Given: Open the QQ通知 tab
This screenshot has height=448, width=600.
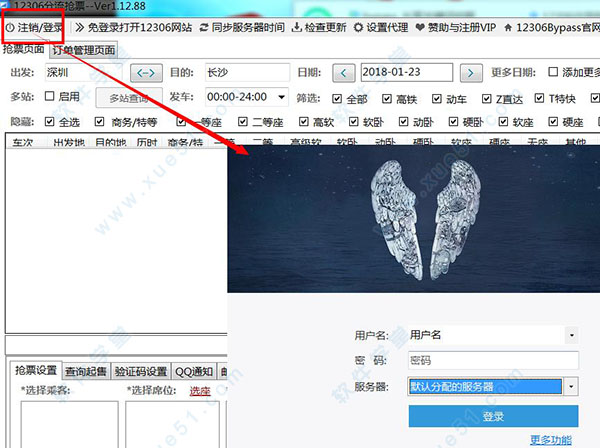Looking at the screenshot, I should pyautogui.click(x=194, y=371).
